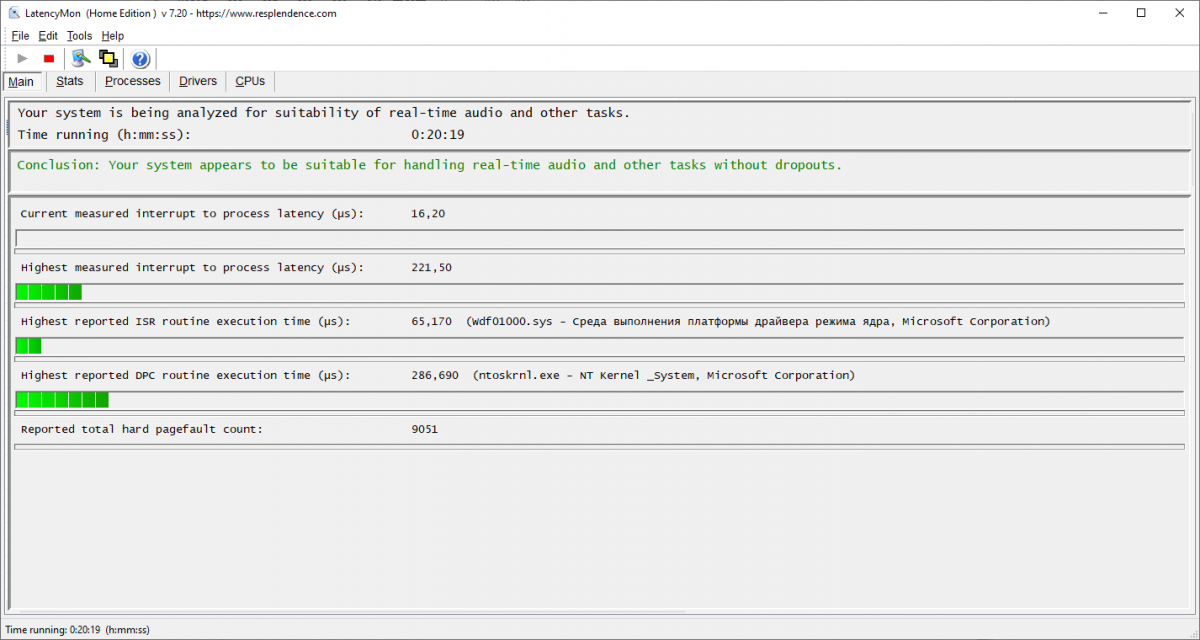Click the 'Highest measured interrupt to process latency' label

pos(192,268)
